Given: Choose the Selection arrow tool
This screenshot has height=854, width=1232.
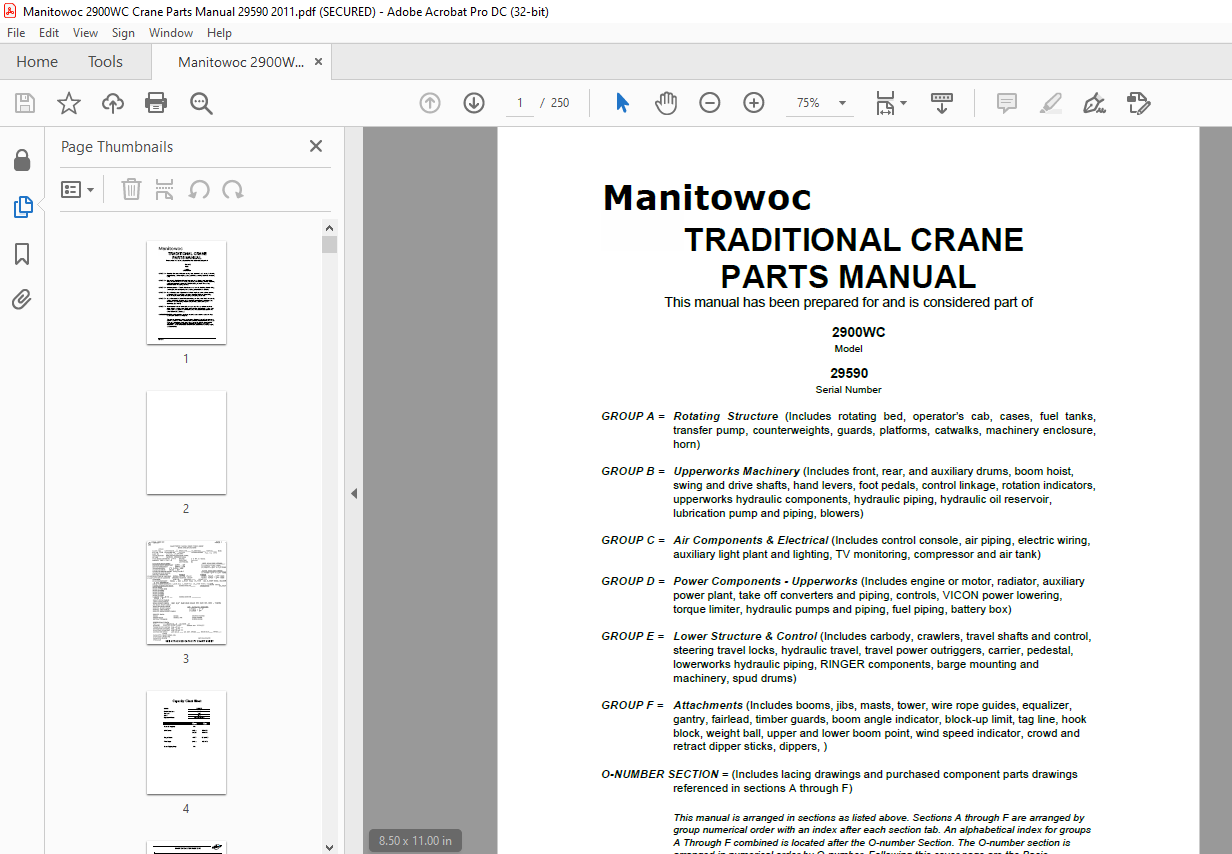Looking at the screenshot, I should coord(622,103).
